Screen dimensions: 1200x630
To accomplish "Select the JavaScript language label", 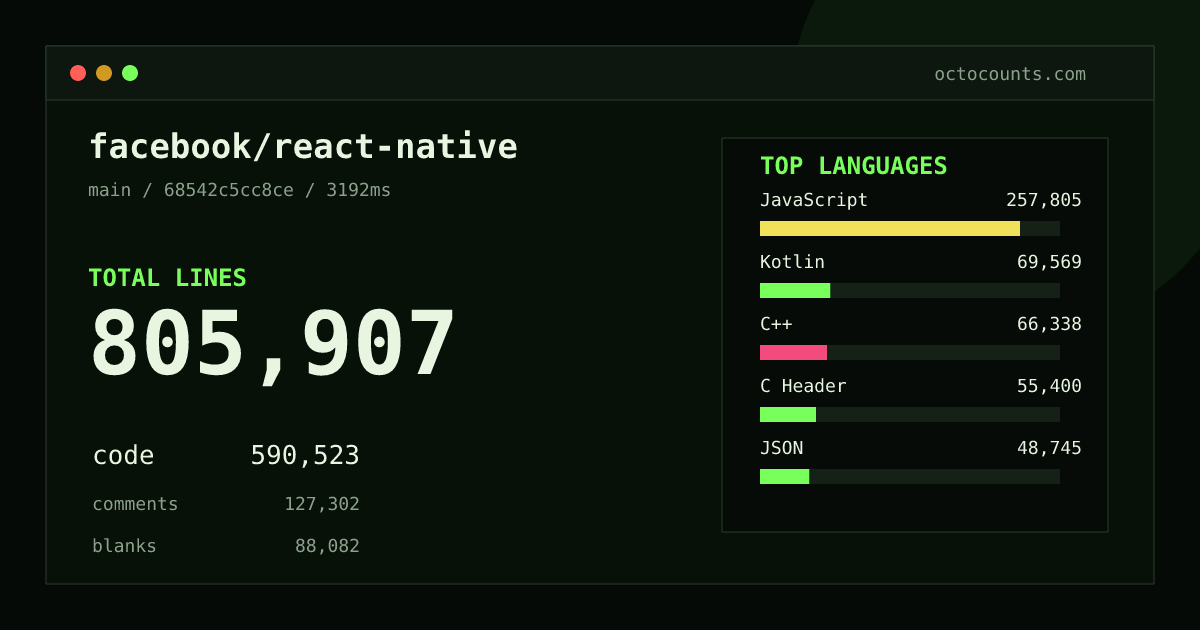I will (x=814, y=200).
